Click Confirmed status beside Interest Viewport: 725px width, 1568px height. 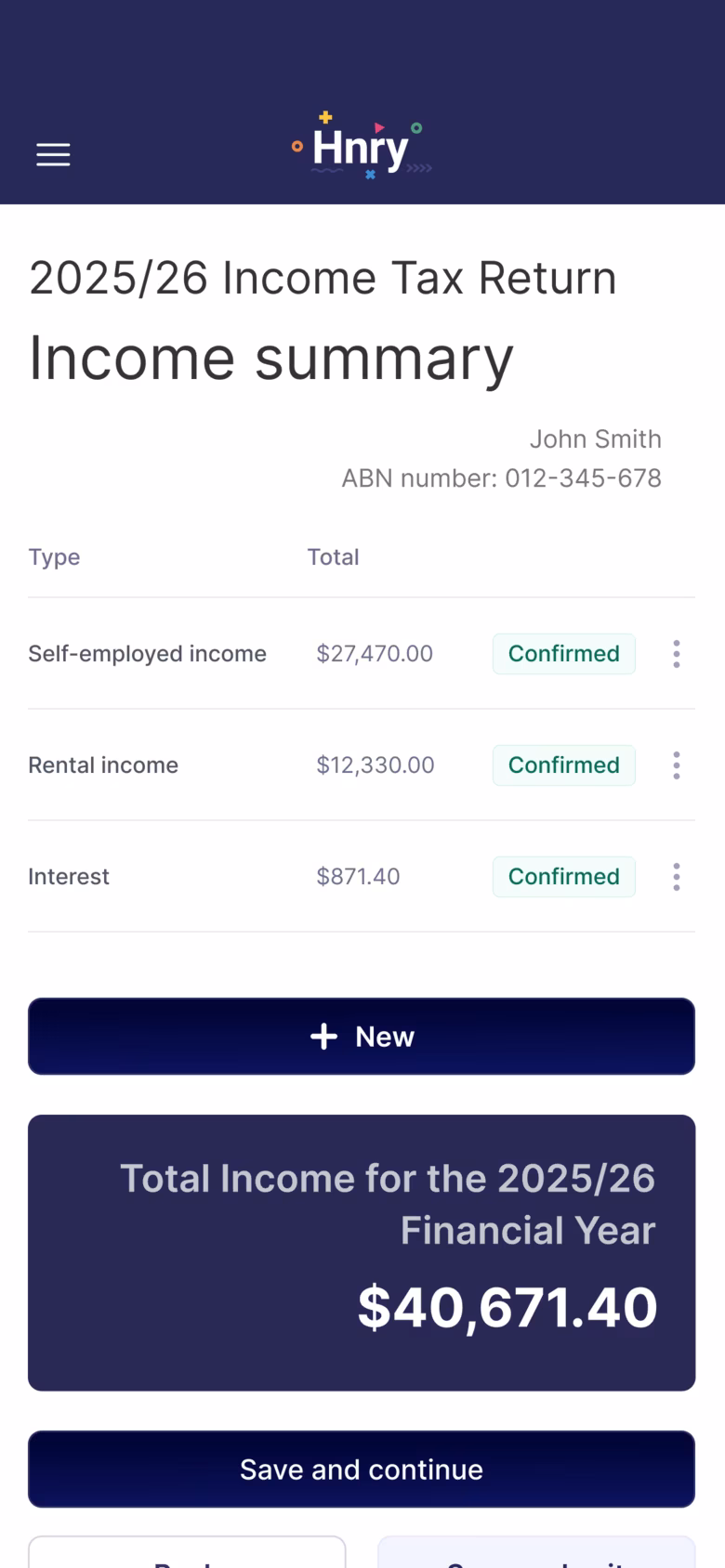pos(564,877)
